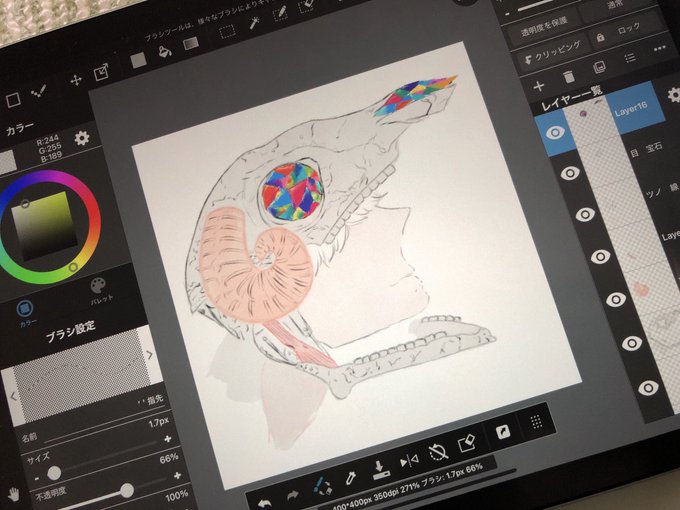Toggle the fourth layer's eye icon
Viewport: 680px width, 510px height.
[600, 257]
